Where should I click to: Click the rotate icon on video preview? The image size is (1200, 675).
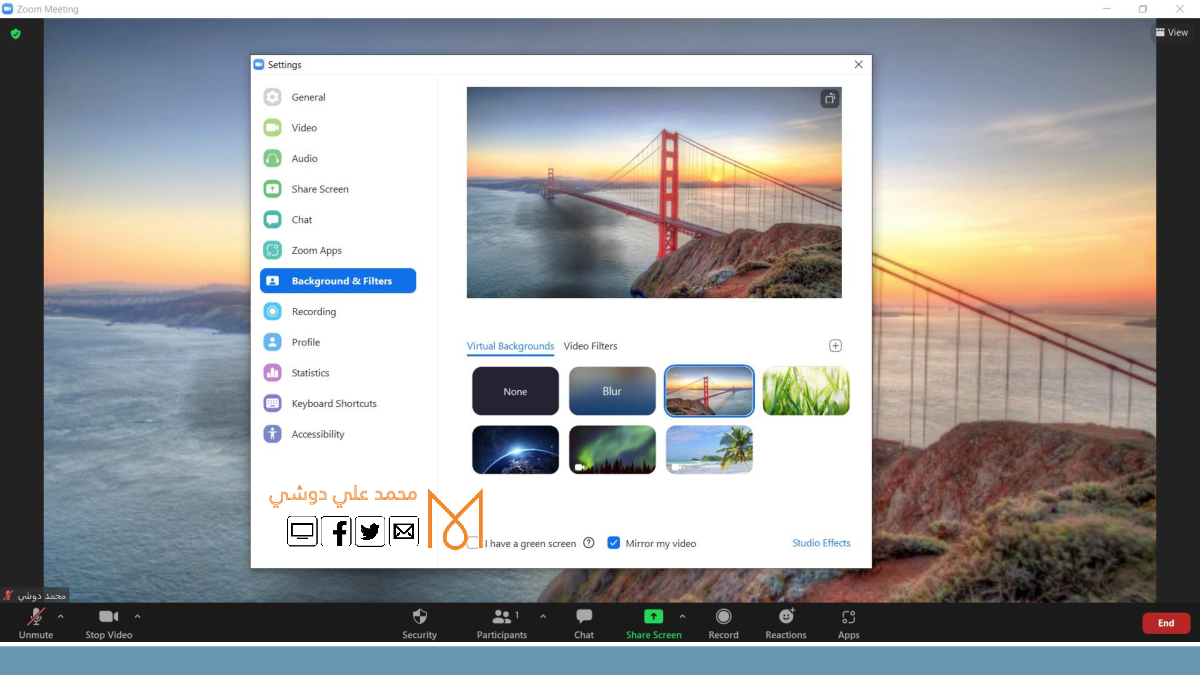point(829,98)
